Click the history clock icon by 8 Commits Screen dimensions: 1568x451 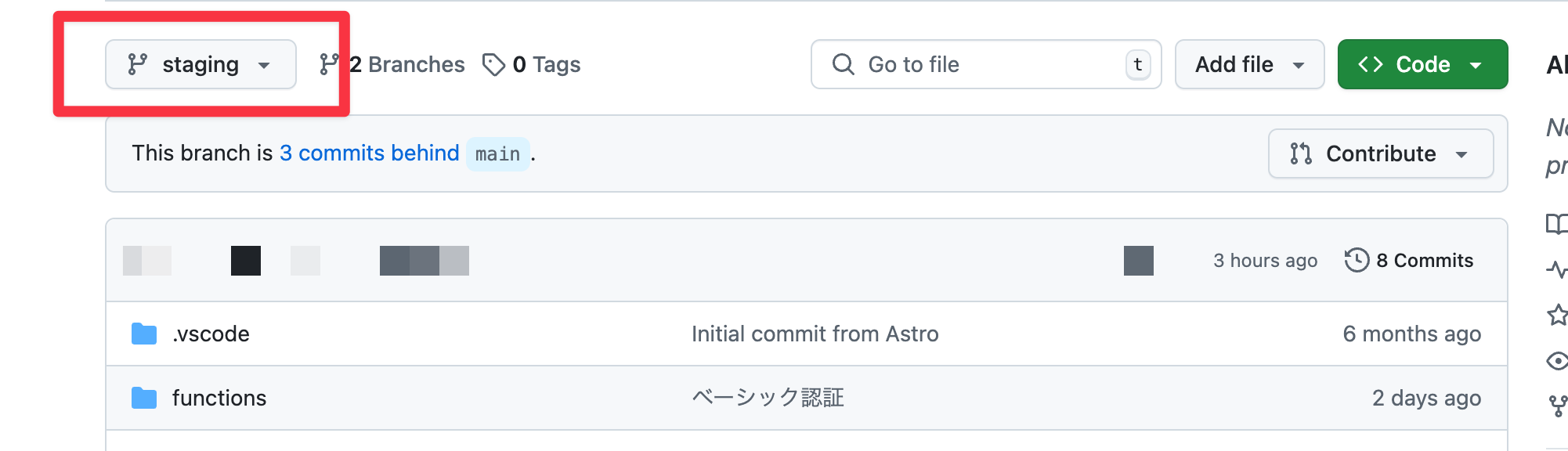click(x=1357, y=260)
